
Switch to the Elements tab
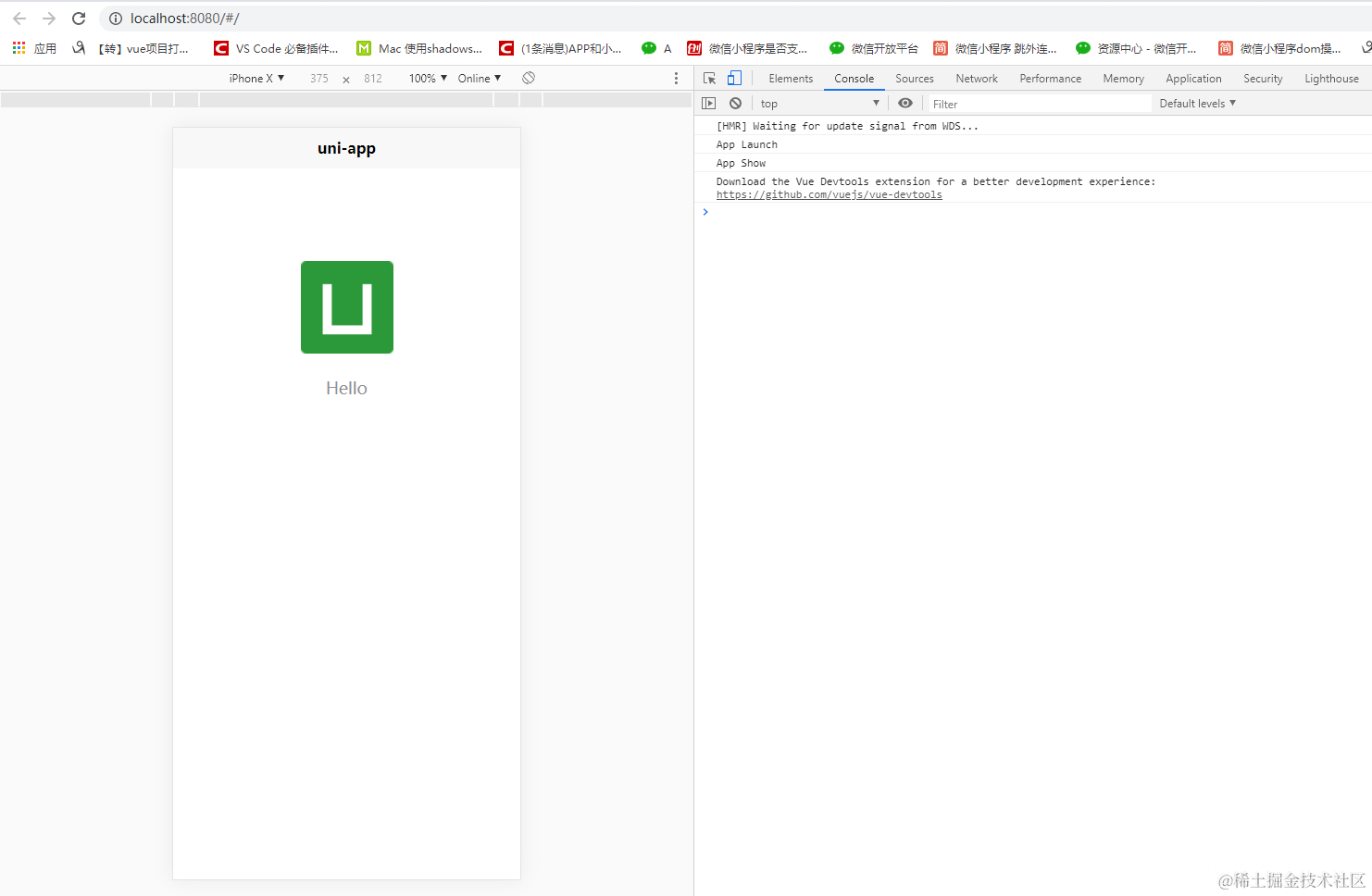[x=791, y=79]
